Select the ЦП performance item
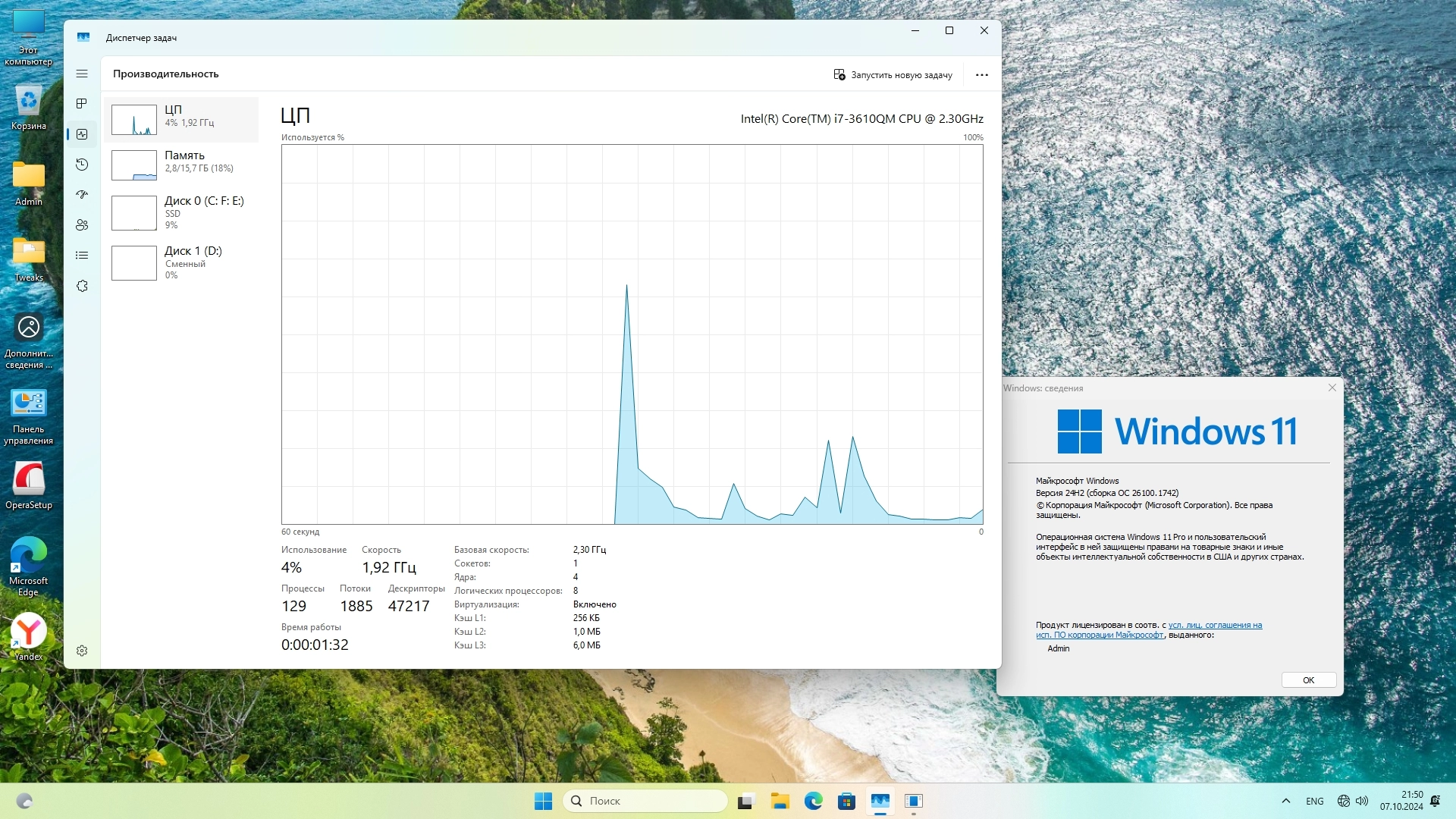1456x819 pixels. click(x=181, y=119)
